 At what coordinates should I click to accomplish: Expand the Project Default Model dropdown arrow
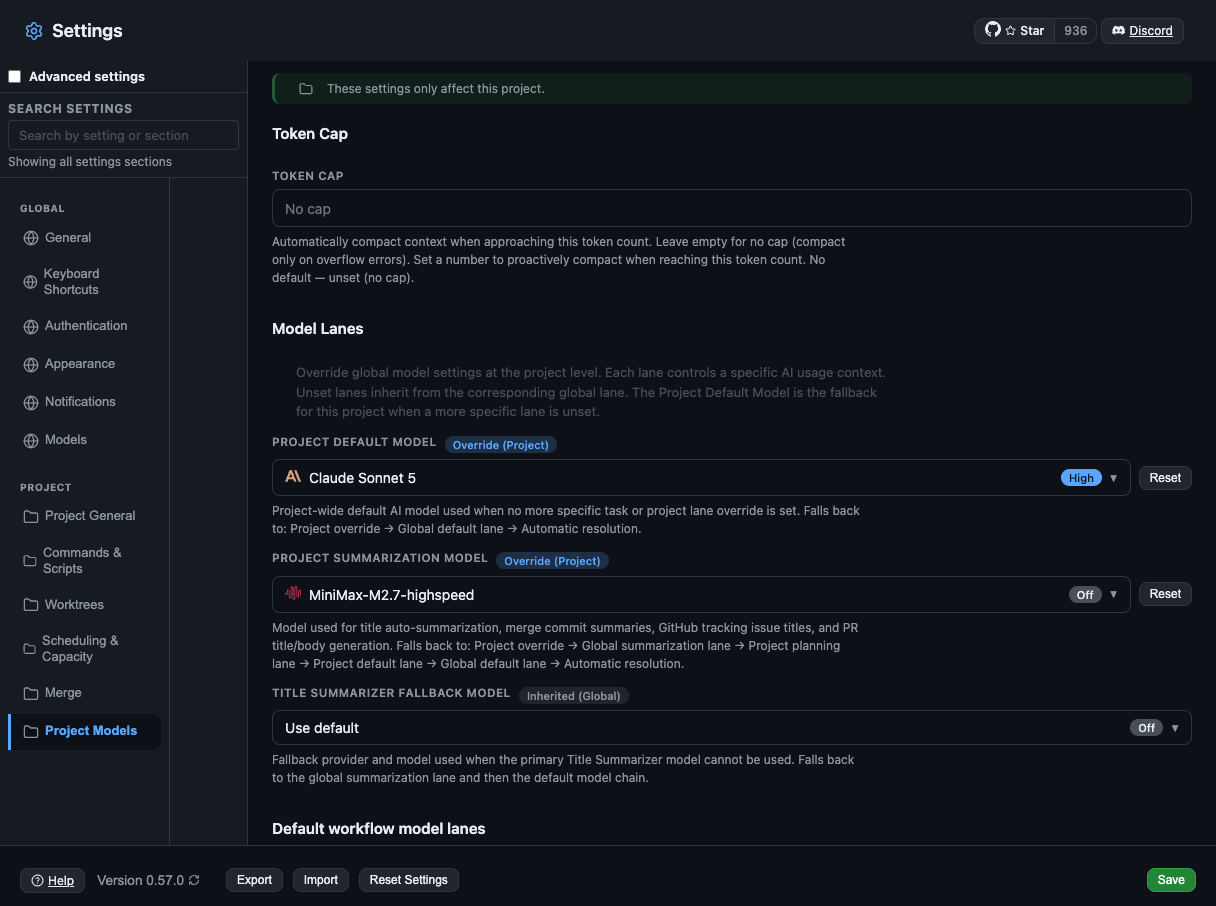tap(1114, 478)
